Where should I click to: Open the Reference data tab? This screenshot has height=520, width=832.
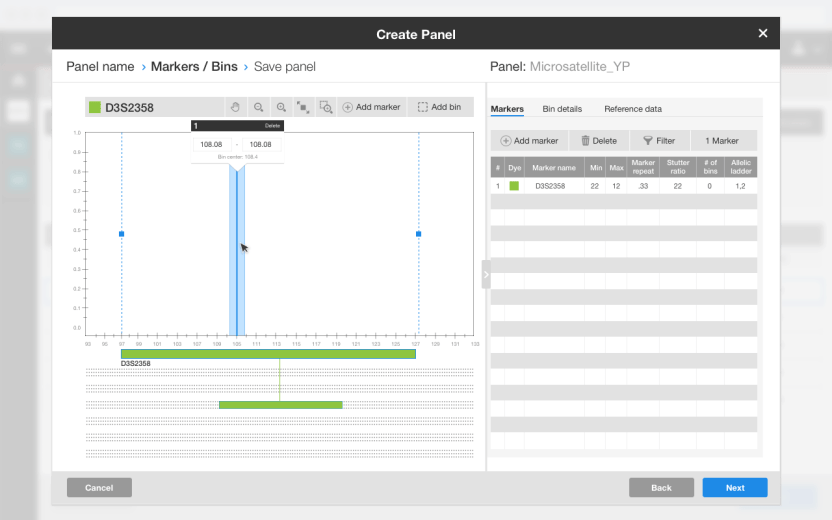coord(633,109)
